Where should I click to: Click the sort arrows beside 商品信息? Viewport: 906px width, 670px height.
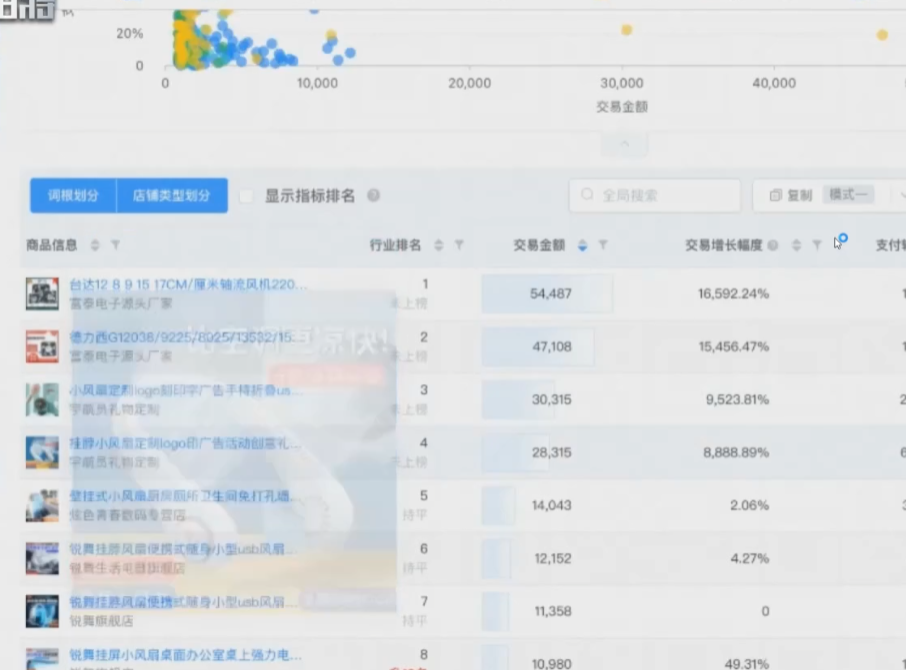tap(95, 245)
